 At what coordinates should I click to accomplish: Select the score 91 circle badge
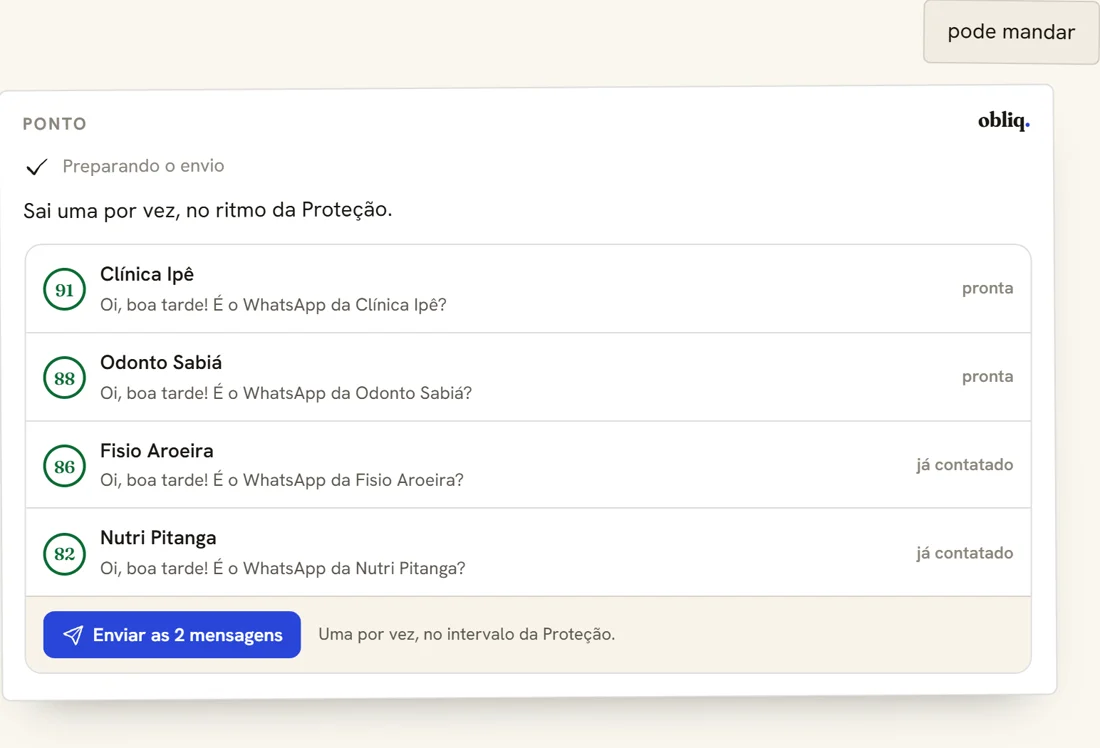coord(65,289)
